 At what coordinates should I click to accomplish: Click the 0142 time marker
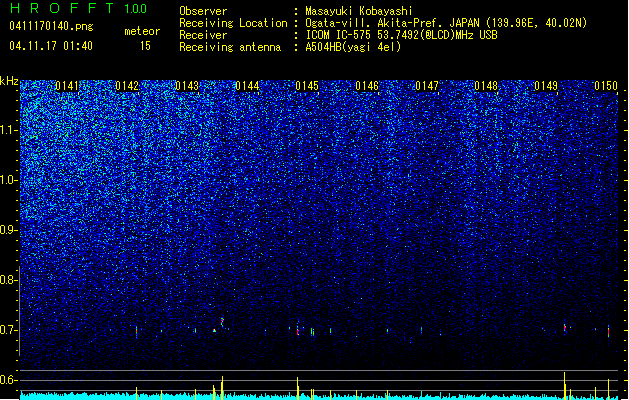tap(127, 86)
